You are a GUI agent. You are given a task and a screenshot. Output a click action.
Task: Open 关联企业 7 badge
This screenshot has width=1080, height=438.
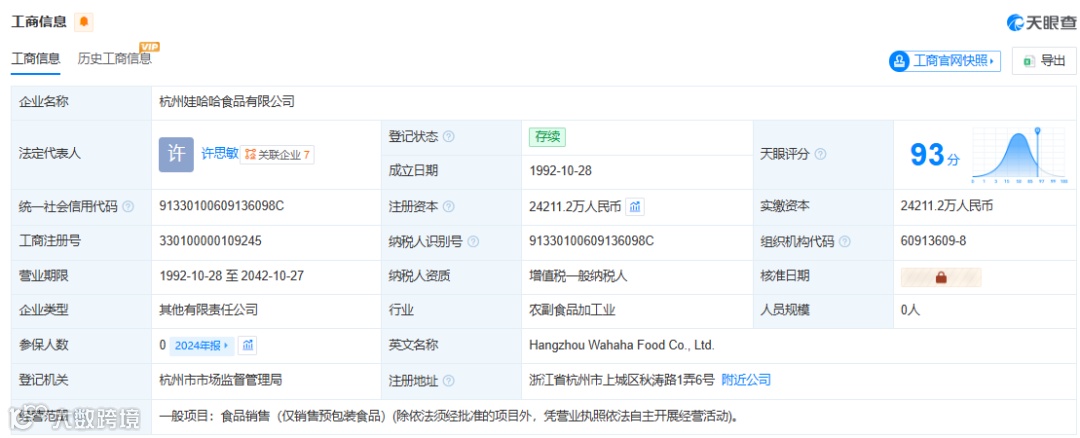point(278,155)
